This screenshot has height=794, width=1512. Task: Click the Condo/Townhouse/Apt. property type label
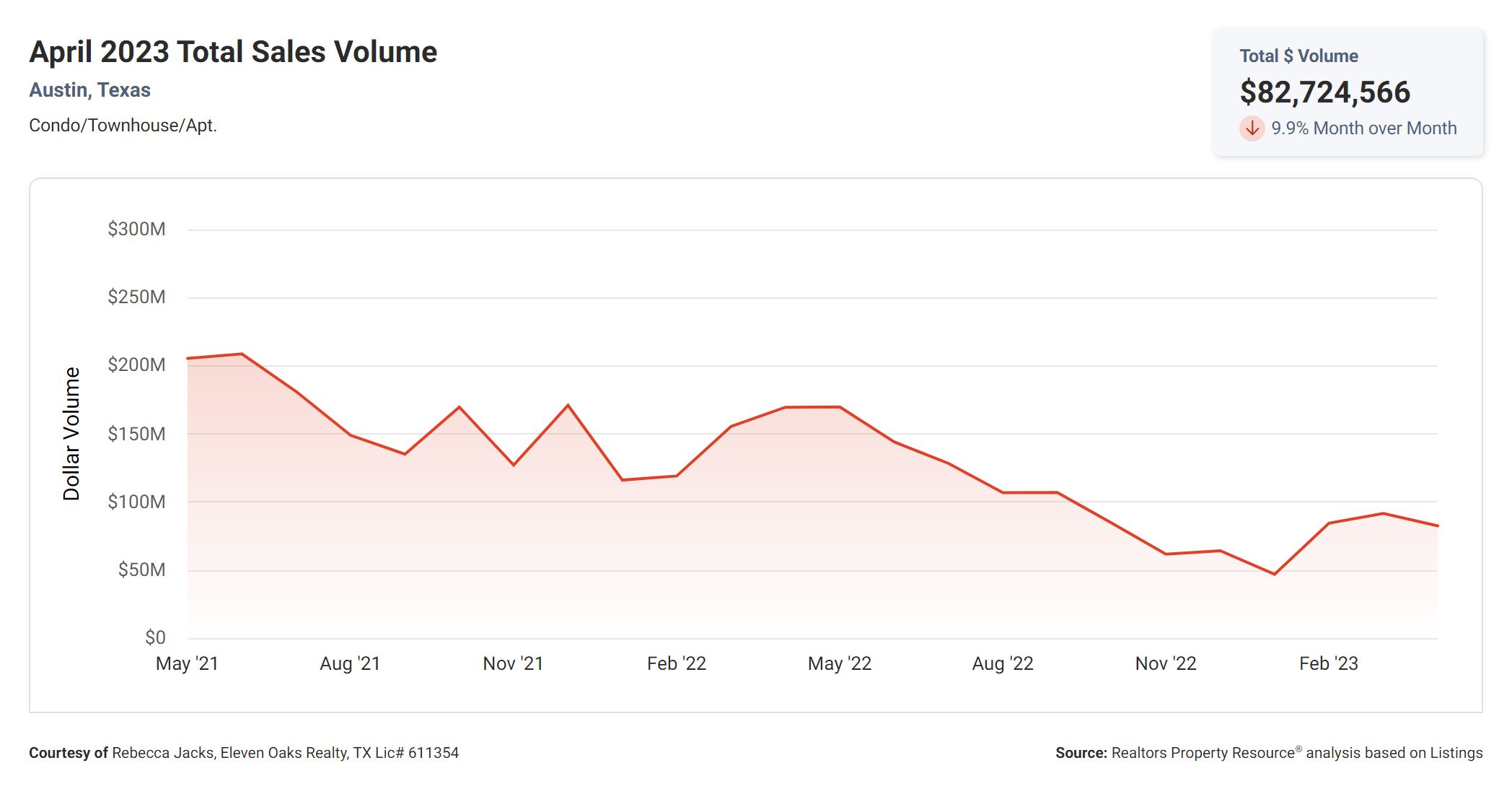(x=123, y=126)
